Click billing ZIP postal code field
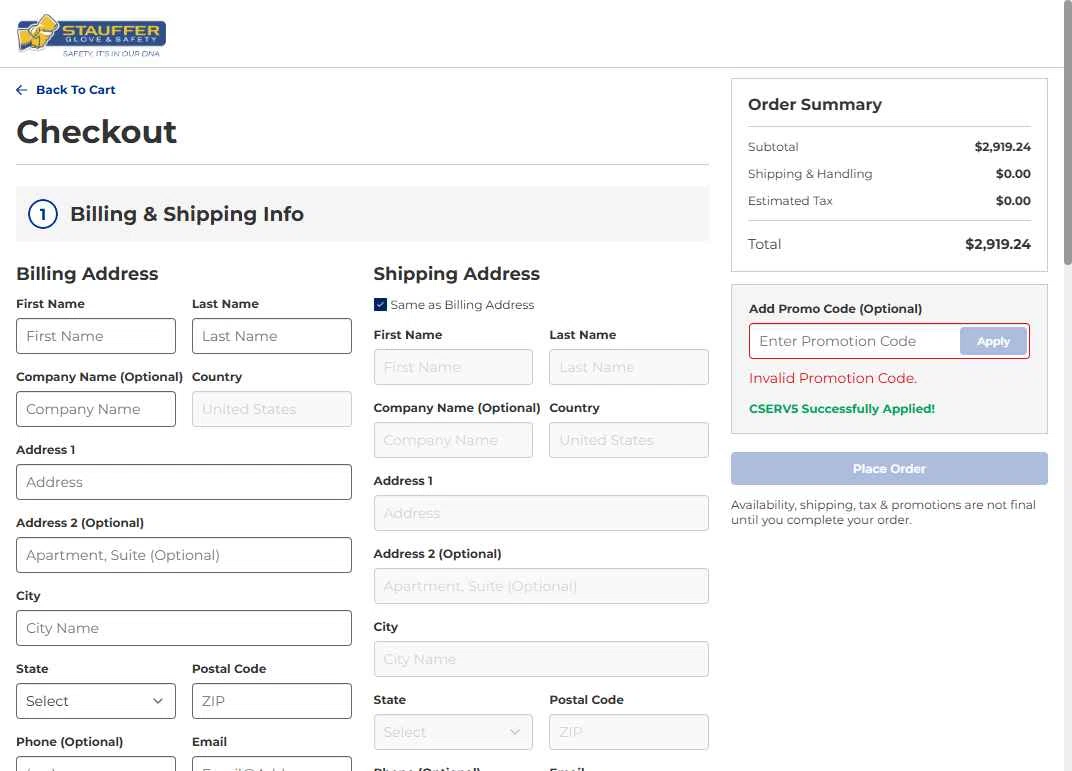1072x771 pixels. (271, 701)
